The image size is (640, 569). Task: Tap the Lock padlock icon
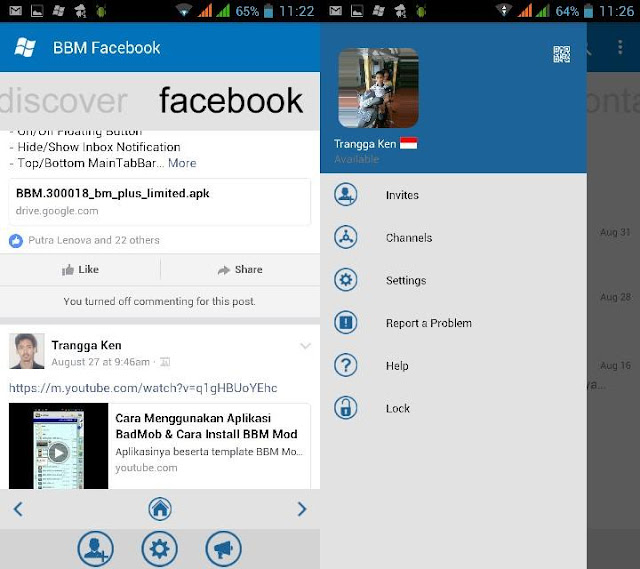pyautogui.click(x=346, y=408)
